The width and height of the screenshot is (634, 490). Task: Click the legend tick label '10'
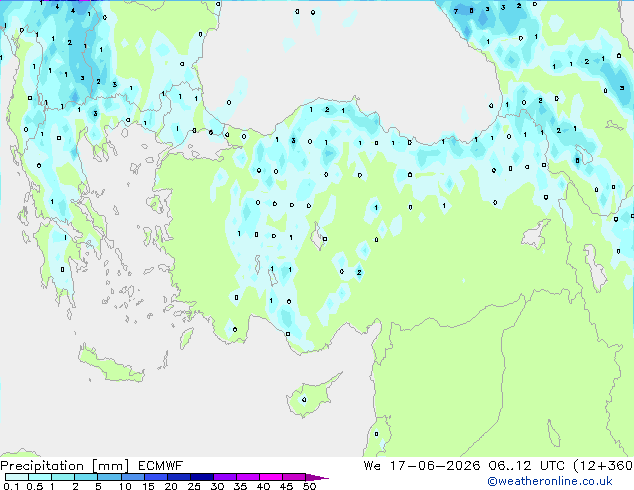pos(125,486)
